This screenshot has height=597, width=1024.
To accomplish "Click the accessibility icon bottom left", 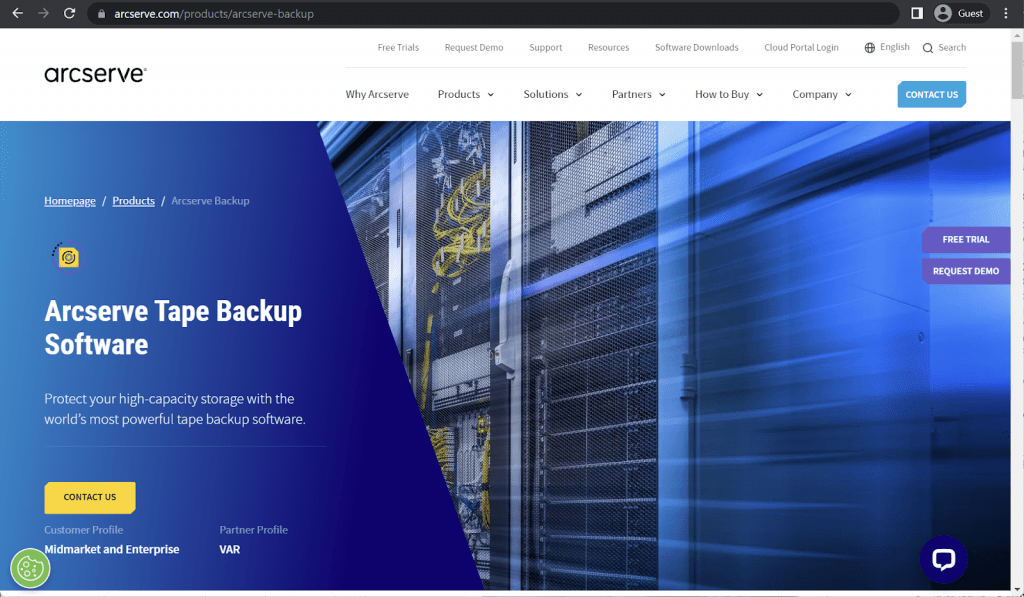I will coord(29,568).
